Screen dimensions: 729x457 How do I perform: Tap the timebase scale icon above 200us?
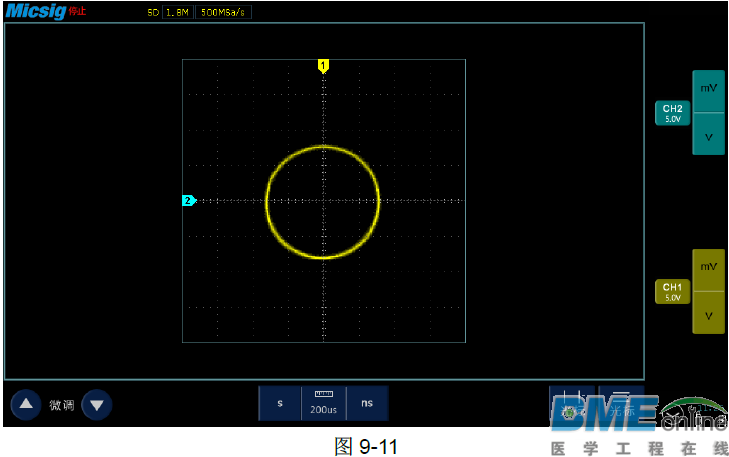point(323,394)
